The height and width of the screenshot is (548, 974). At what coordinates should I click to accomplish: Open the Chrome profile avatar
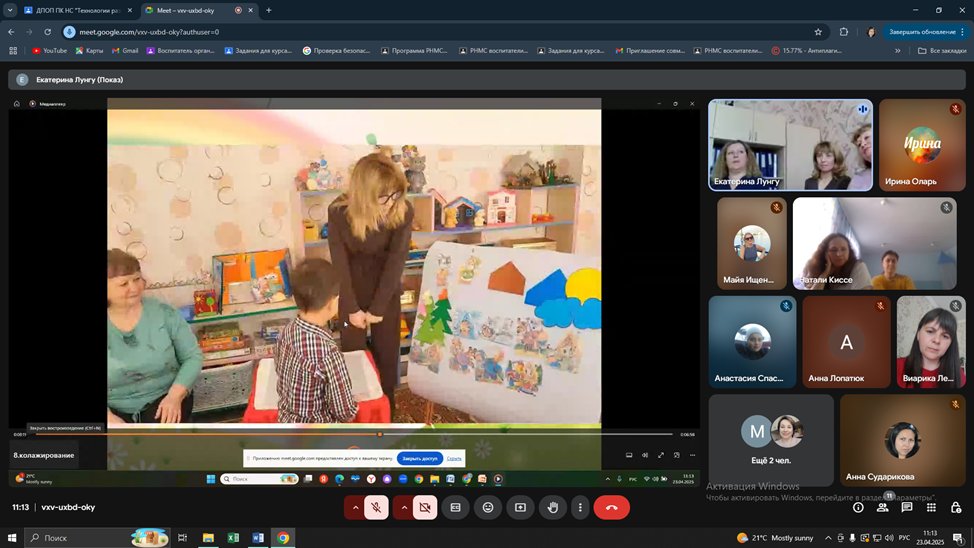[870, 32]
